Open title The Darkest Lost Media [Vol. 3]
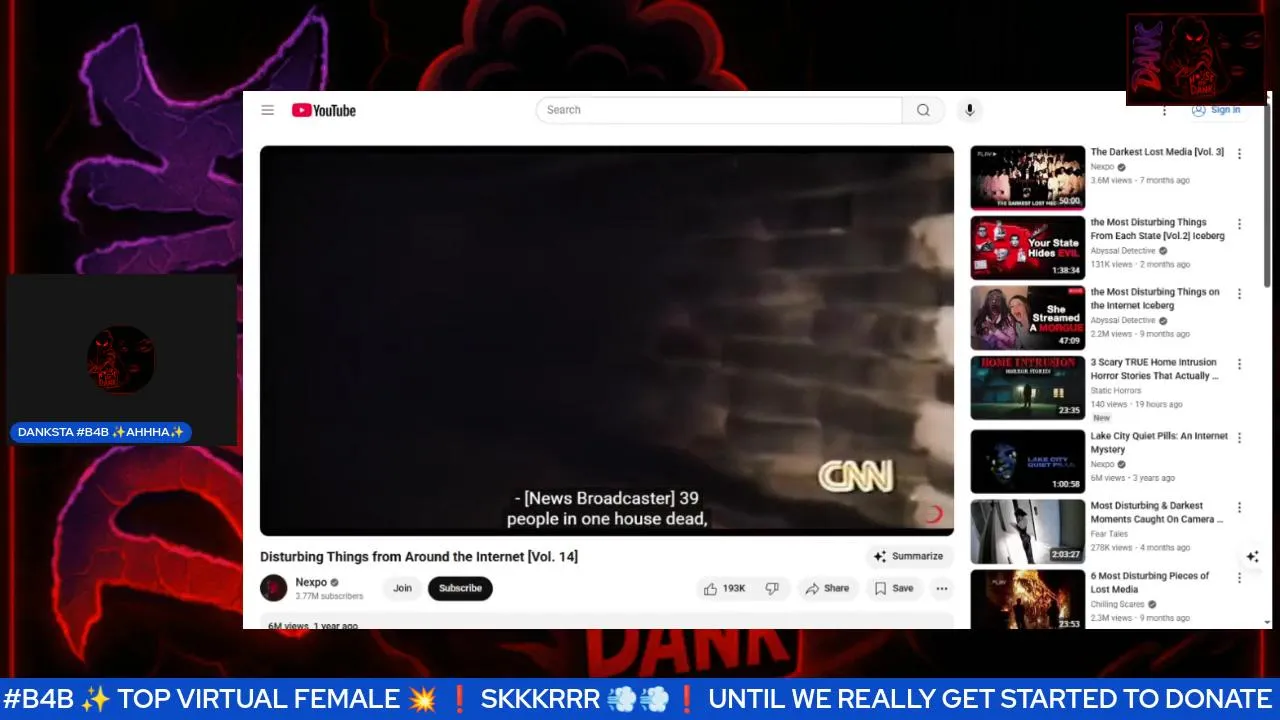Viewport: 1280px width, 720px height. click(1157, 152)
